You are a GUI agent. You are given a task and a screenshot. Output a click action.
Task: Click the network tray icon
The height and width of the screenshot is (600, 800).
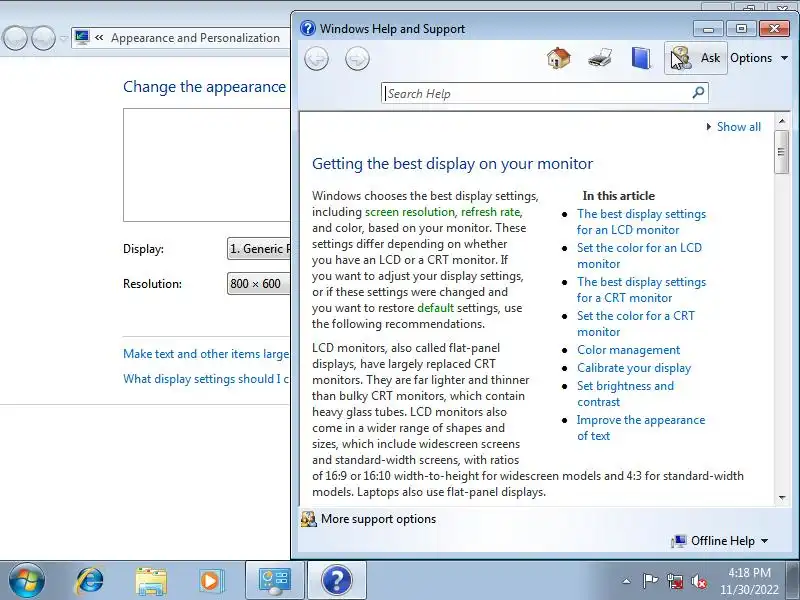tap(674, 581)
